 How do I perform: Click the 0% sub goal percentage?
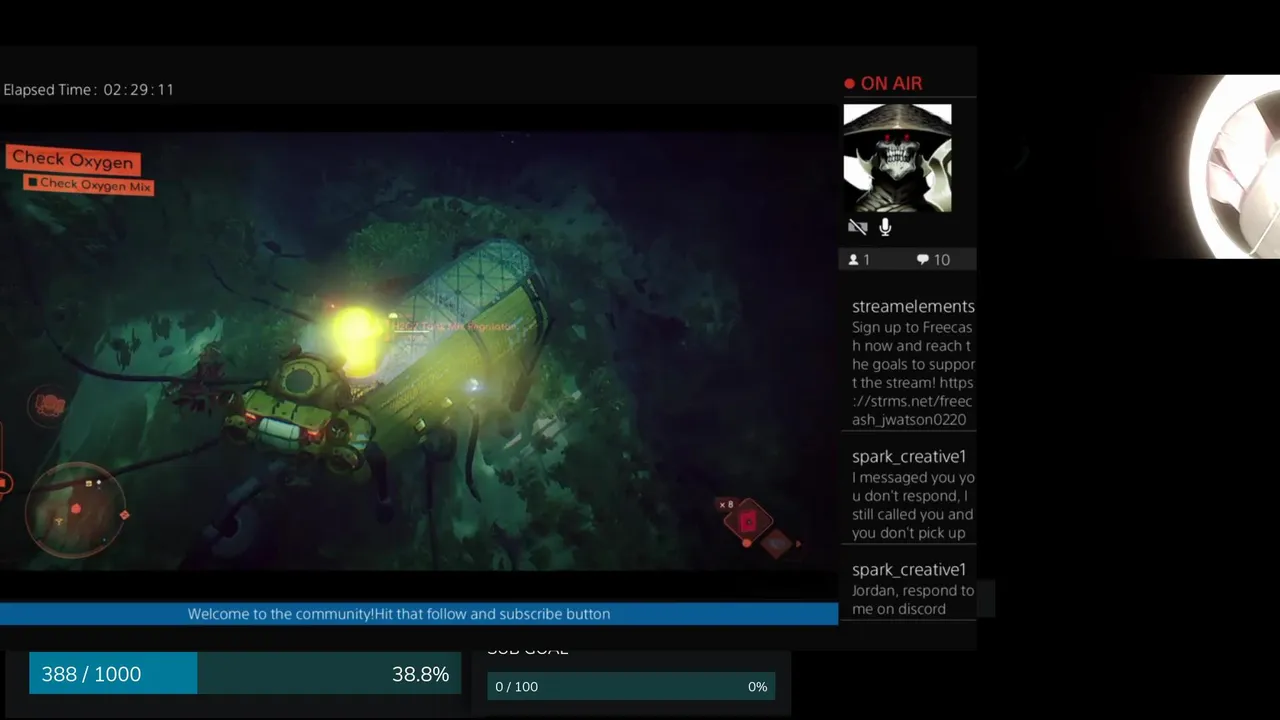(x=757, y=687)
